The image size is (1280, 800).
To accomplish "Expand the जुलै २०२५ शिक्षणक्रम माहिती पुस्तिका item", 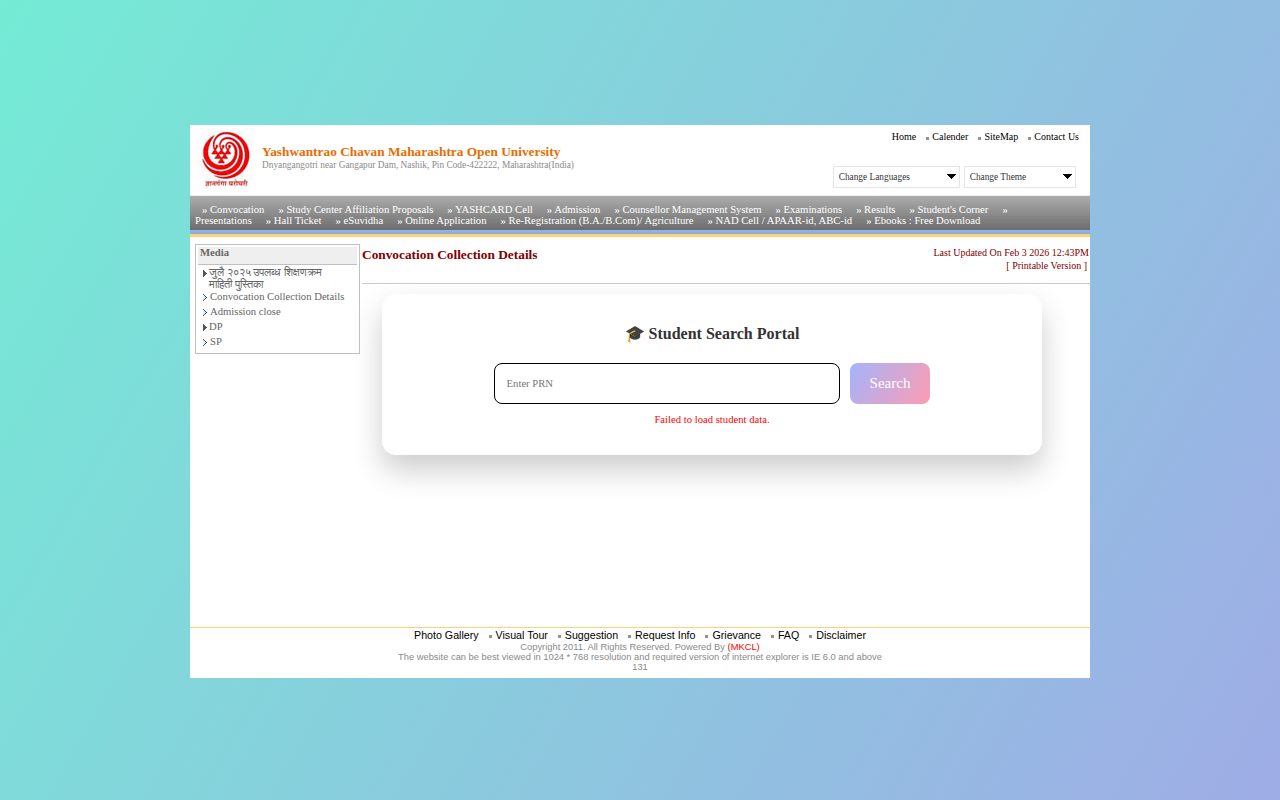I will [x=265, y=278].
